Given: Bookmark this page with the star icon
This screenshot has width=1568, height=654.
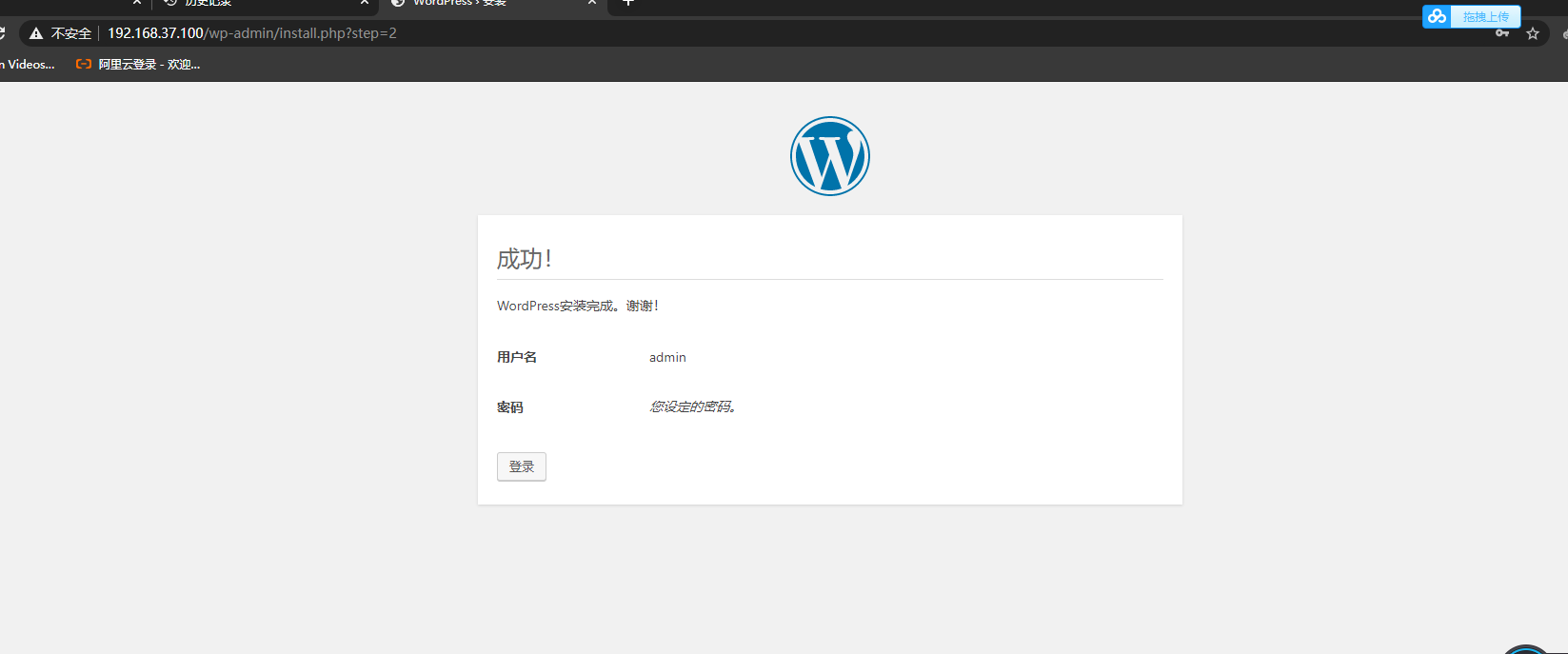Looking at the screenshot, I should [x=1533, y=33].
